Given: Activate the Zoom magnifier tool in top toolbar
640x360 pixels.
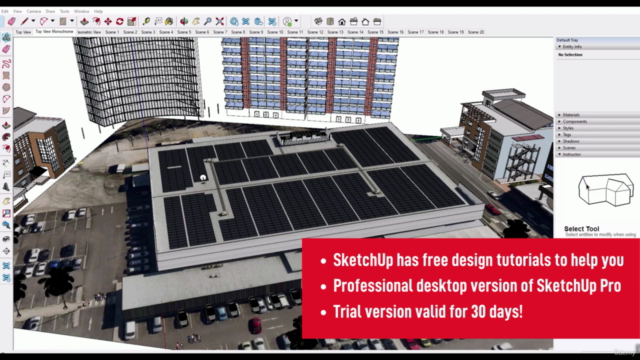Looking at the screenshot, I should 208,21.
